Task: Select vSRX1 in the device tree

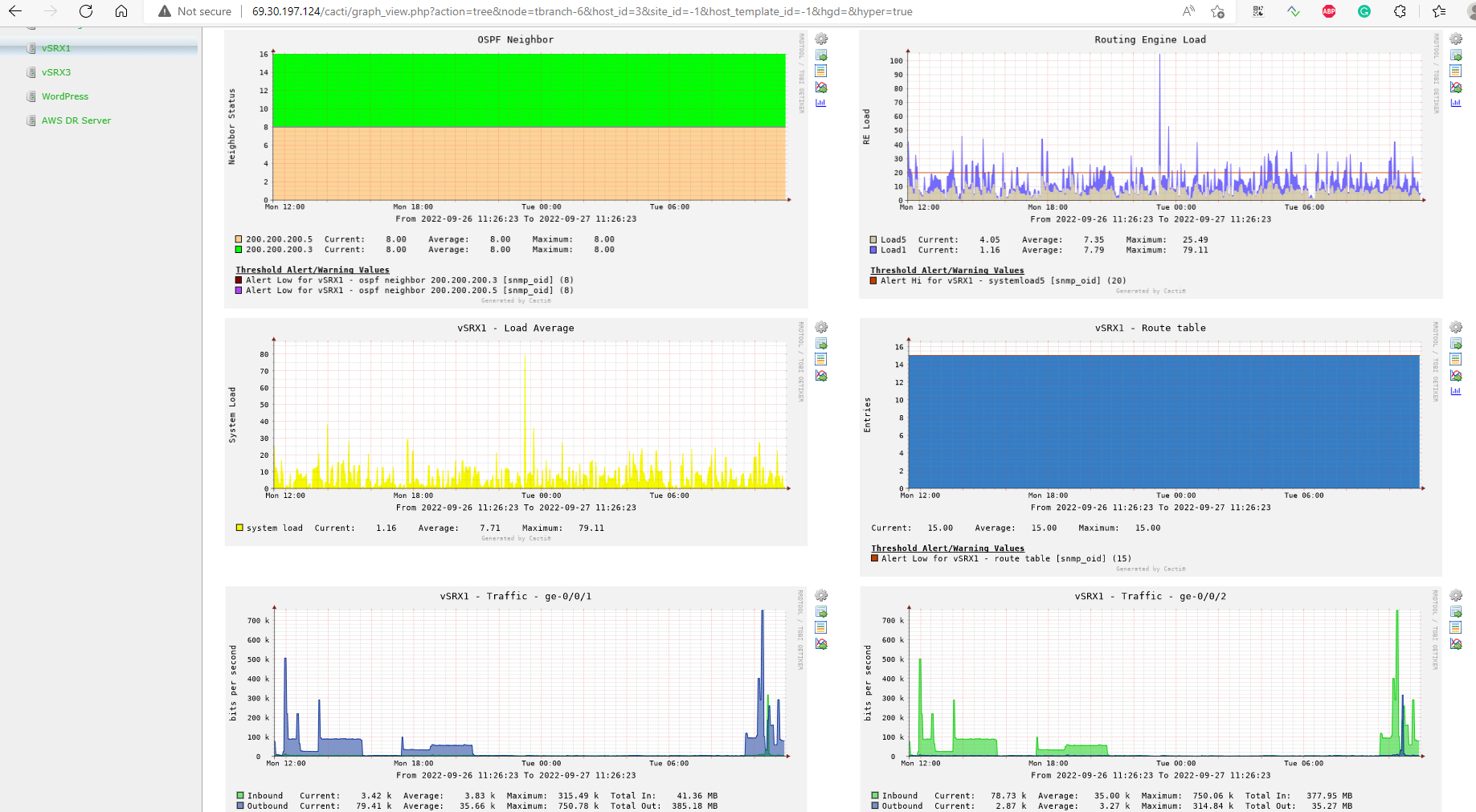Action: 56,48
